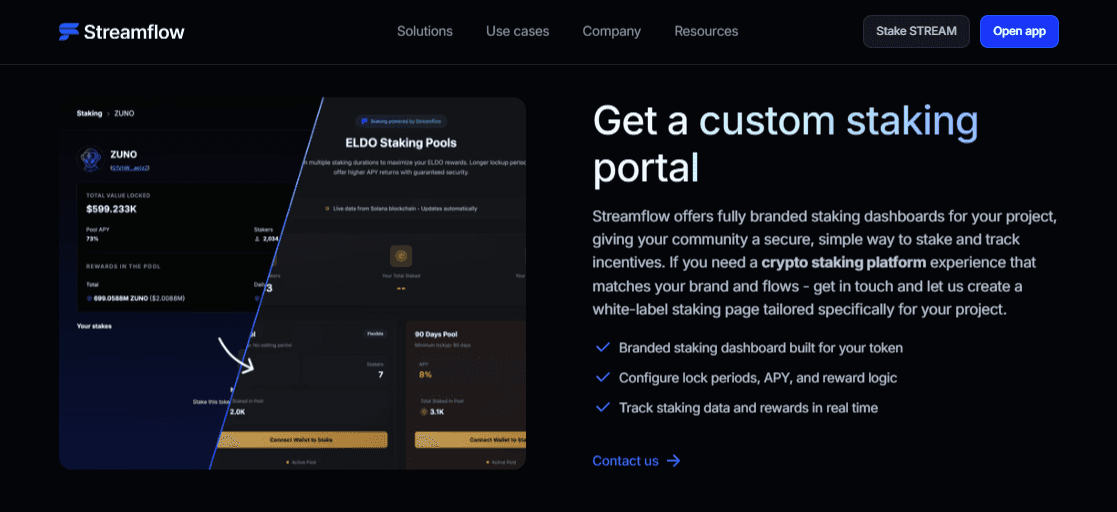This screenshot has height=512, width=1117.
Task: Click 'Branded staking dashboard built for your token'
Action: click(761, 348)
